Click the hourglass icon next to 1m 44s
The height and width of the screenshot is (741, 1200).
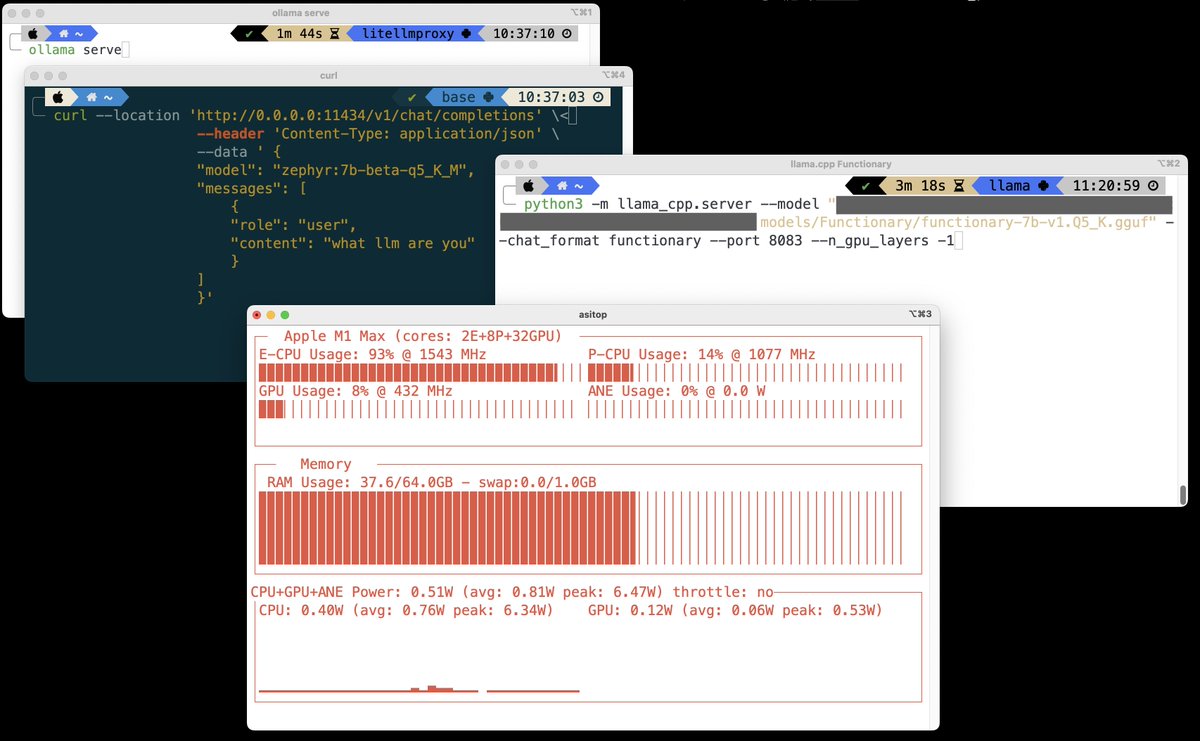tap(334, 33)
